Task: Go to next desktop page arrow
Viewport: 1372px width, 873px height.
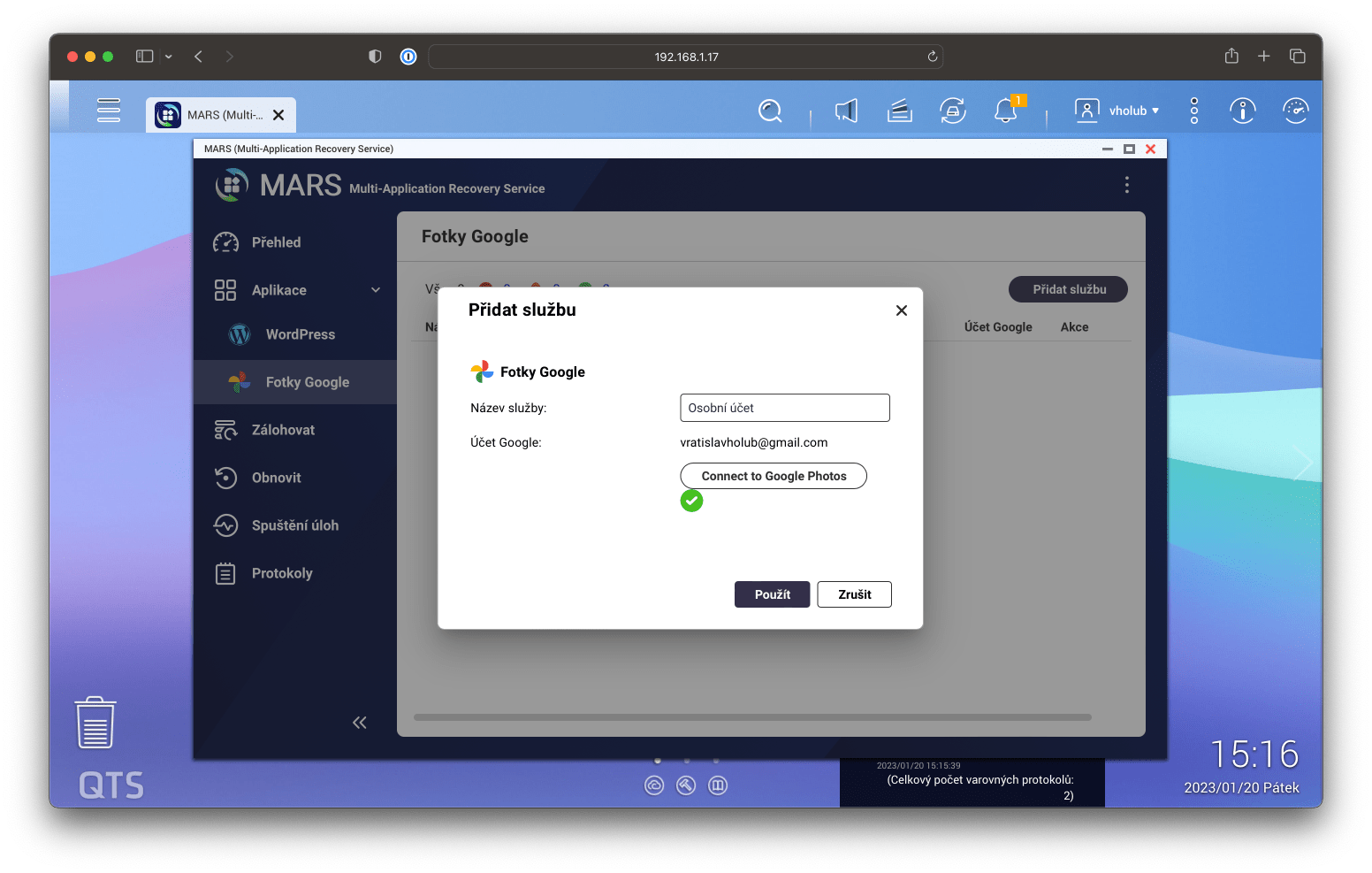Action: pos(1301,463)
